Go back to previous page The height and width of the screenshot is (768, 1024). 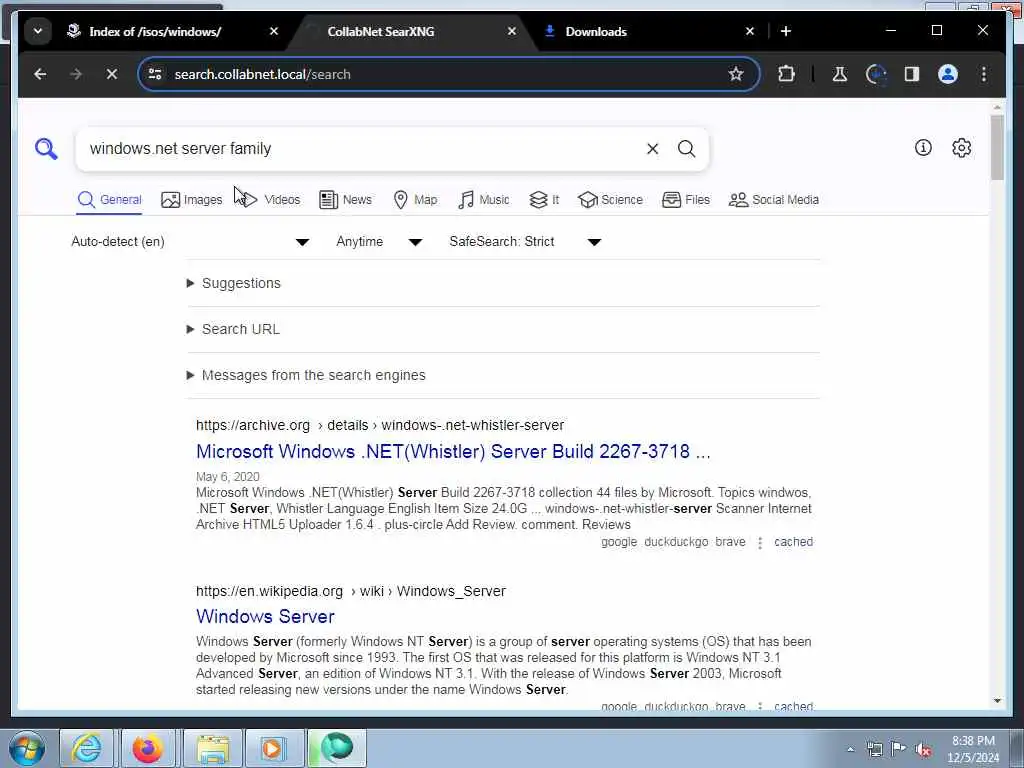click(40, 74)
